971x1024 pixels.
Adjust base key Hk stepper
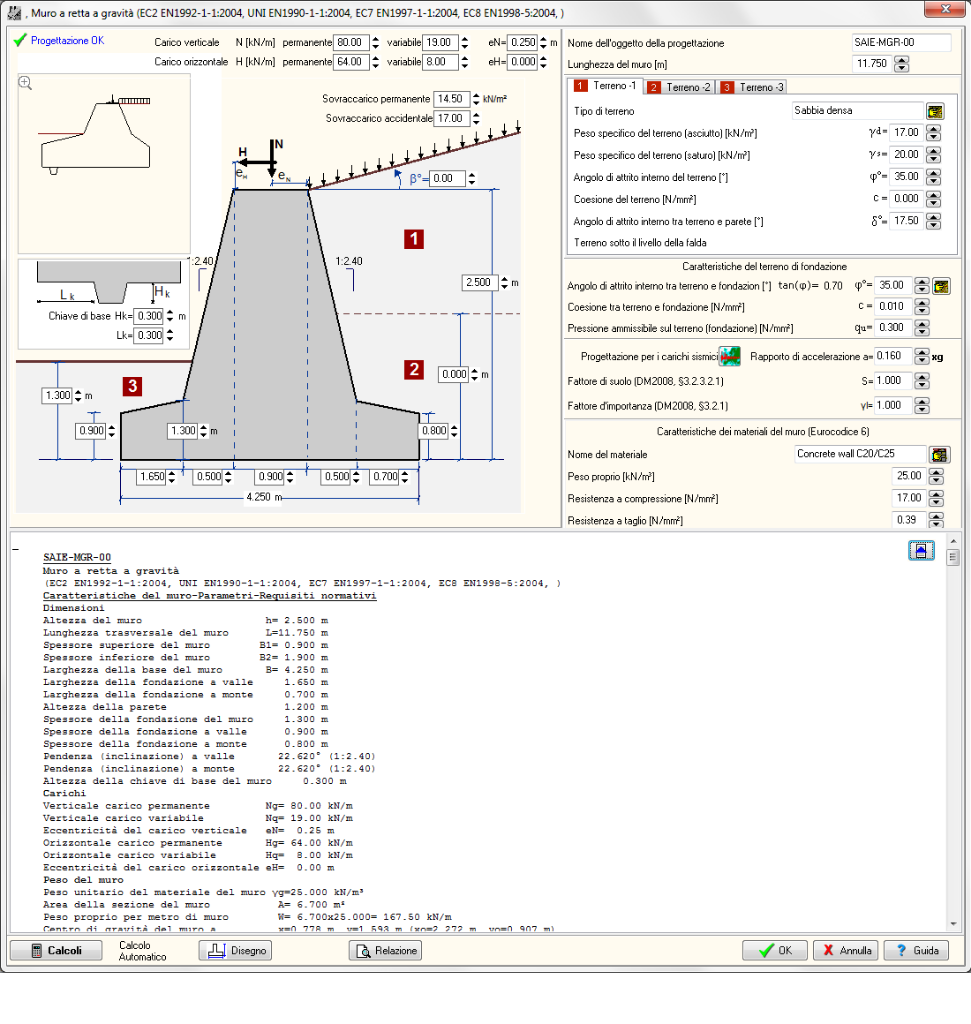[x=170, y=316]
